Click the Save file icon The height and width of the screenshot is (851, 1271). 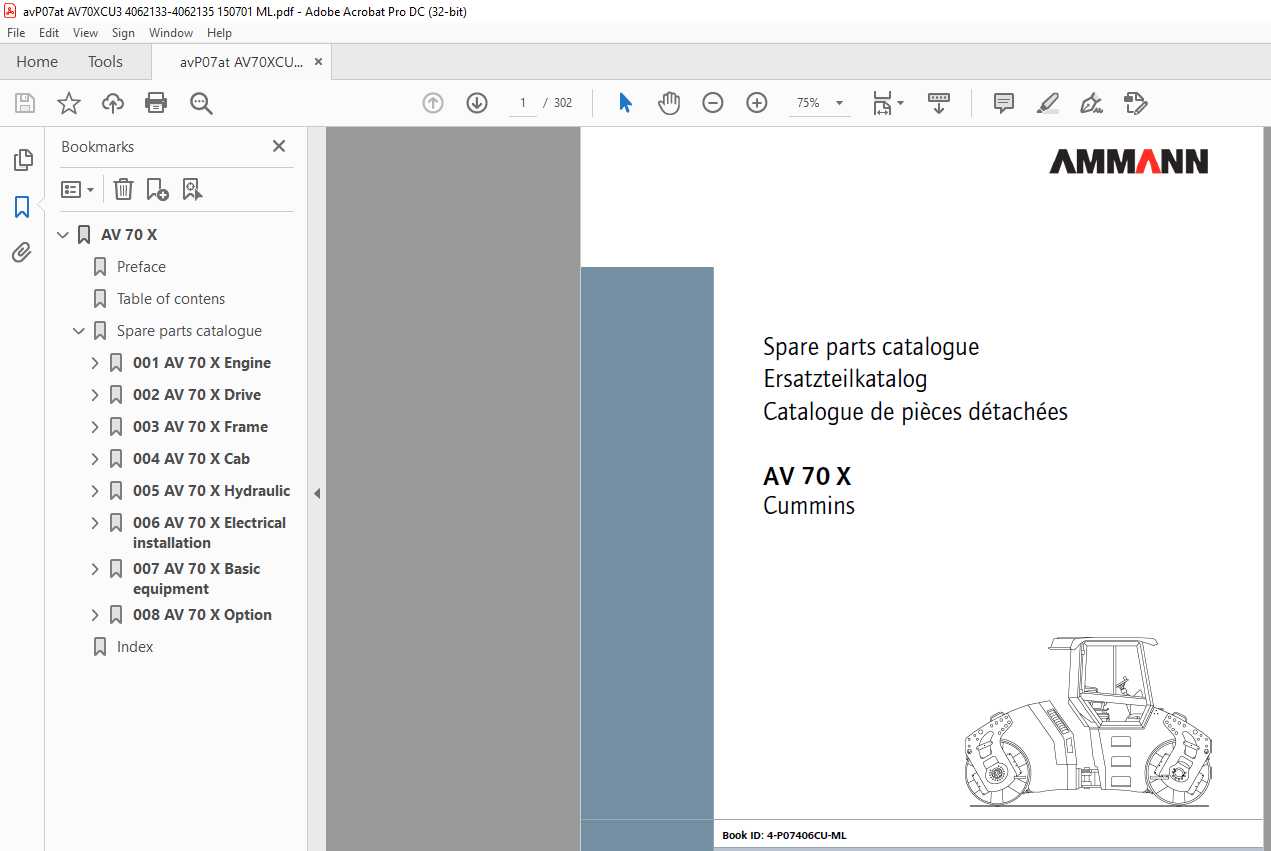point(25,103)
